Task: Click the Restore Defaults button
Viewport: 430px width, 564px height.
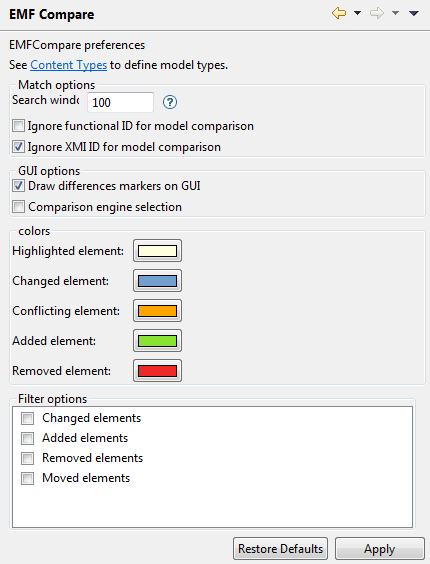Action: click(280, 549)
